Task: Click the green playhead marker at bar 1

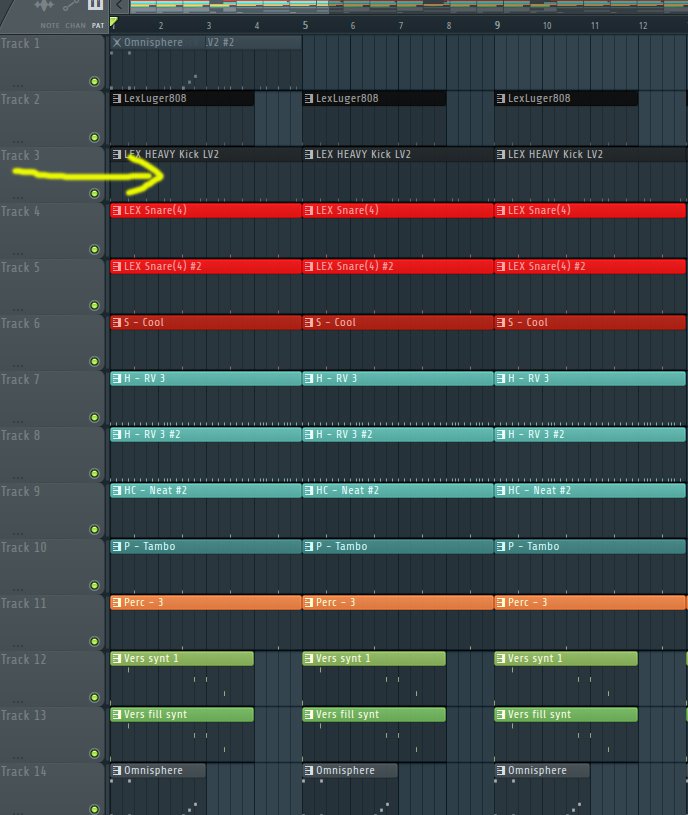Action: coord(114,22)
